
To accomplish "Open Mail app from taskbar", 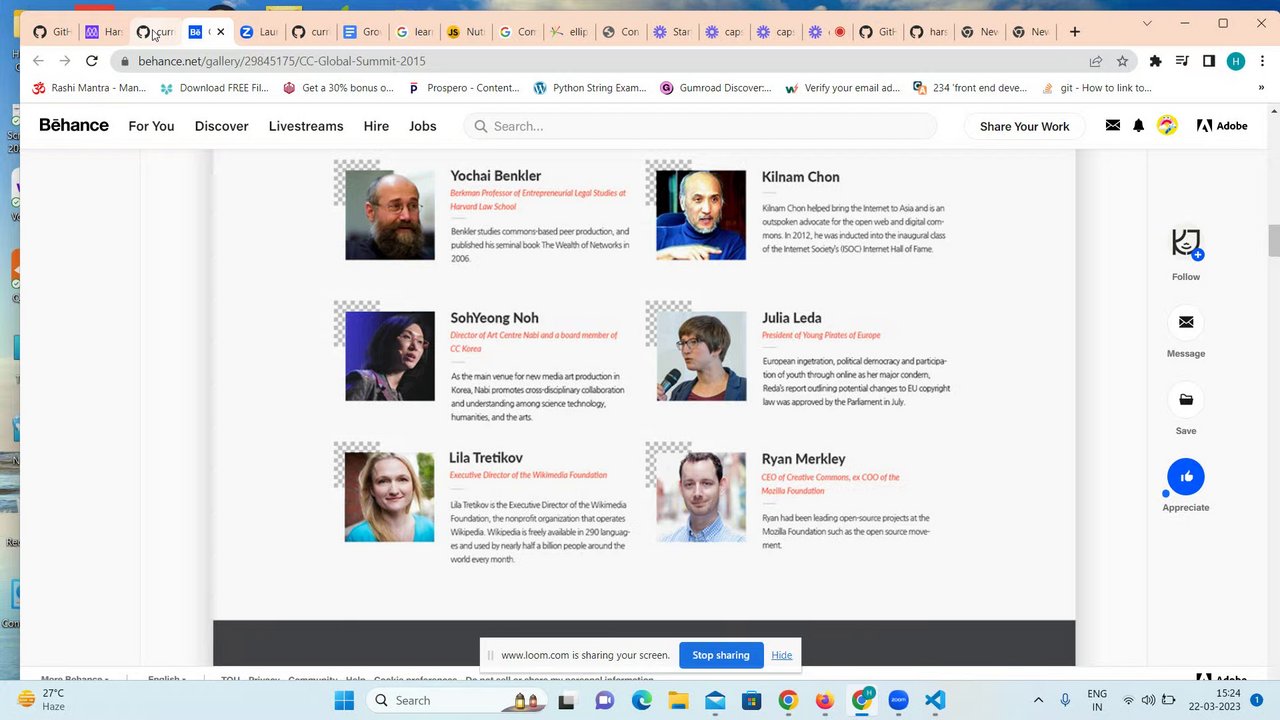I will 715,700.
